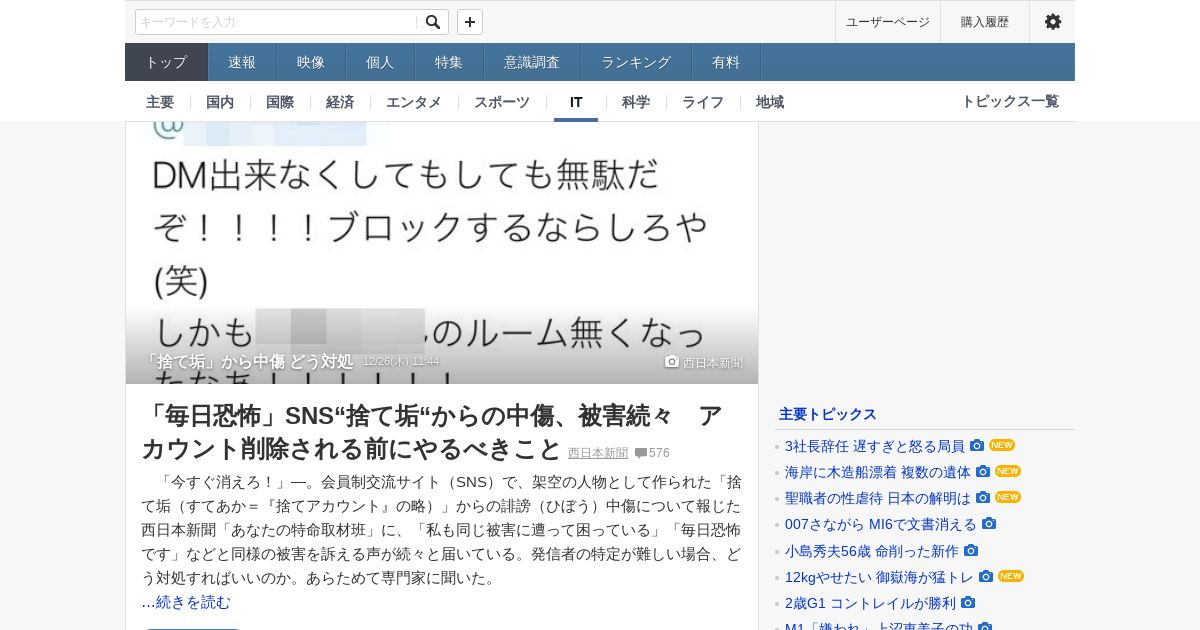Open 購入履歴 link
Viewport: 1200px width, 630px height.
[x=985, y=22]
